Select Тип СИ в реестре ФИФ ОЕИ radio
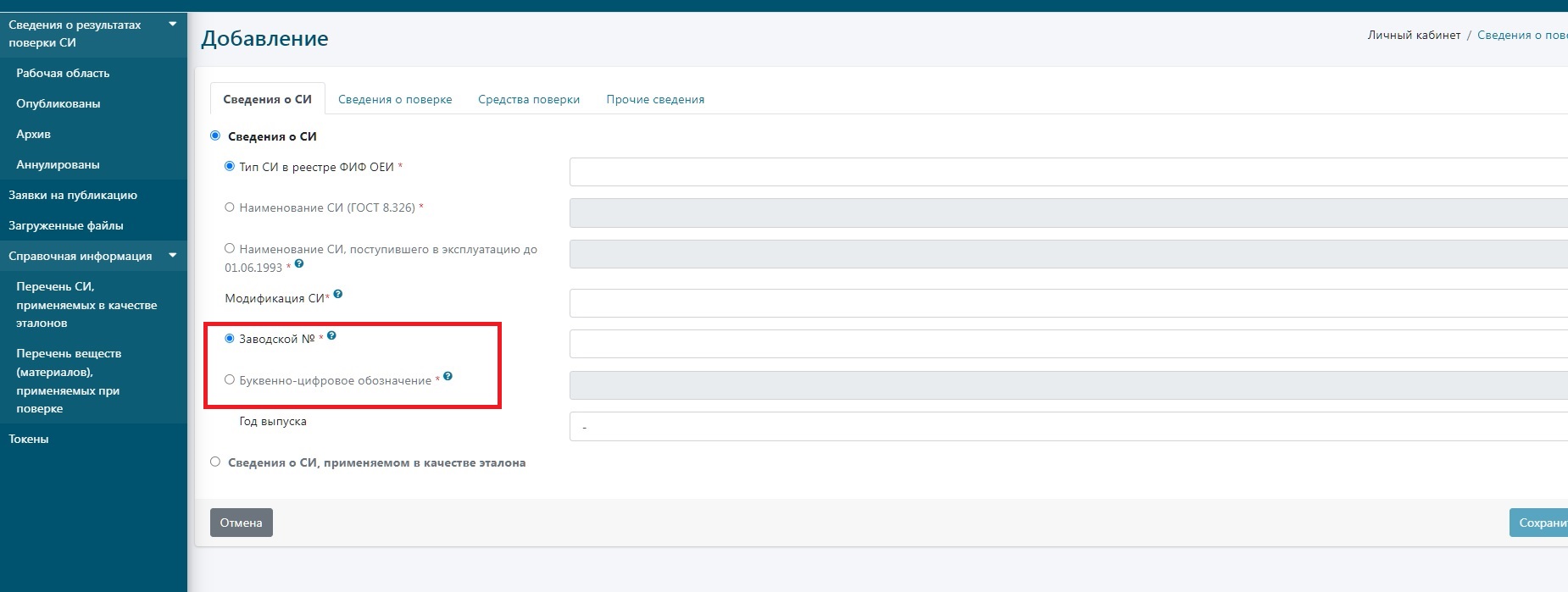 tap(230, 167)
